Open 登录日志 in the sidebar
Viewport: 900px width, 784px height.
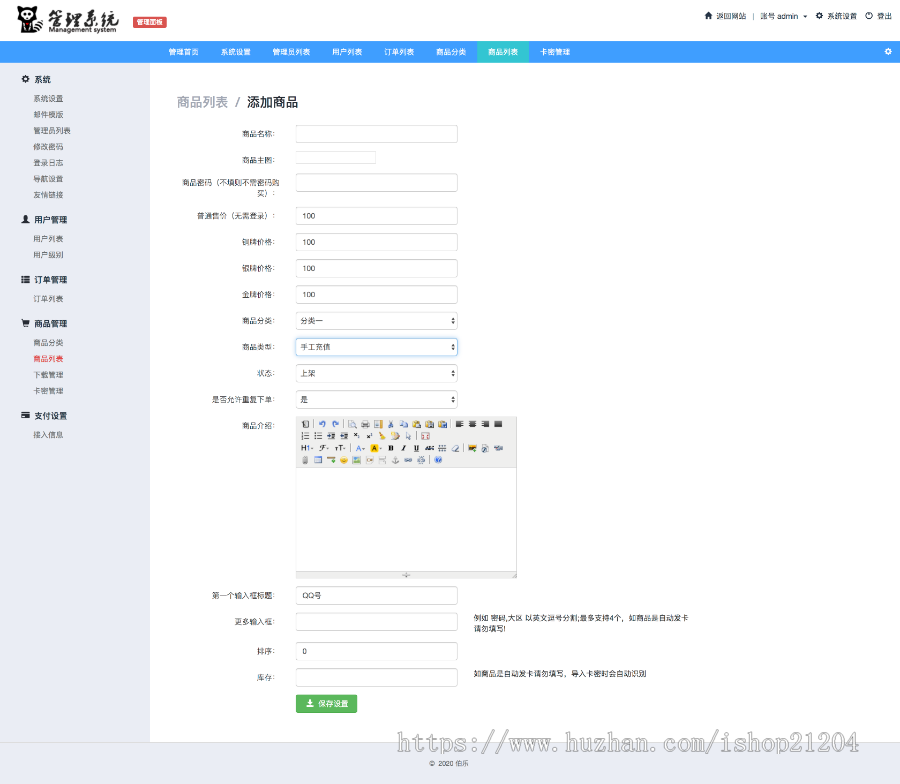pyautogui.click(x=49, y=163)
